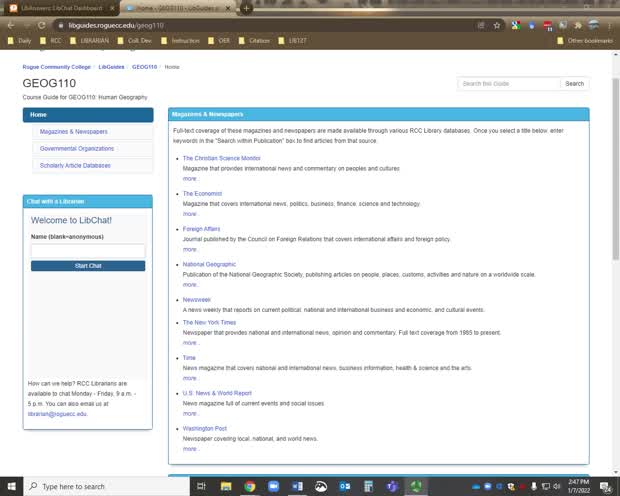Expand 'more' under National Geographic
This screenshot has width=620, height=496.
tap(191, 285)
